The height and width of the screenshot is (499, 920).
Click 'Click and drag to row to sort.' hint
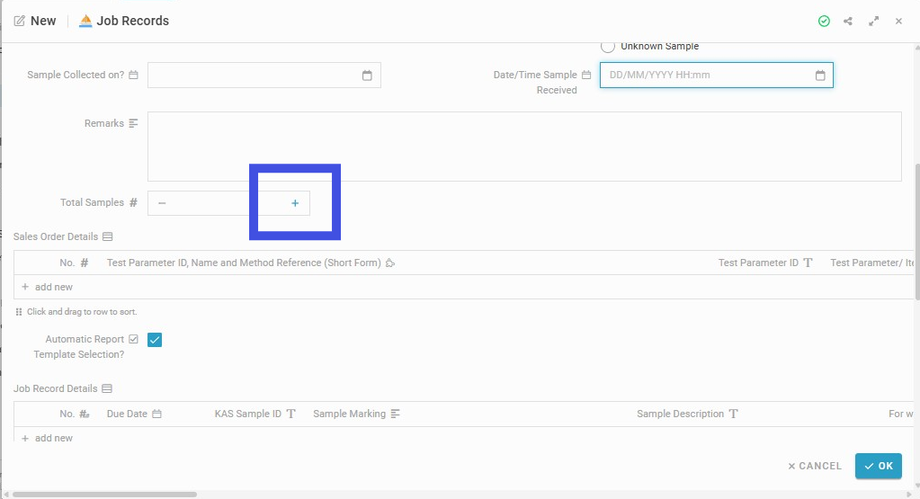pyautogui.click(x=82, y=312)
